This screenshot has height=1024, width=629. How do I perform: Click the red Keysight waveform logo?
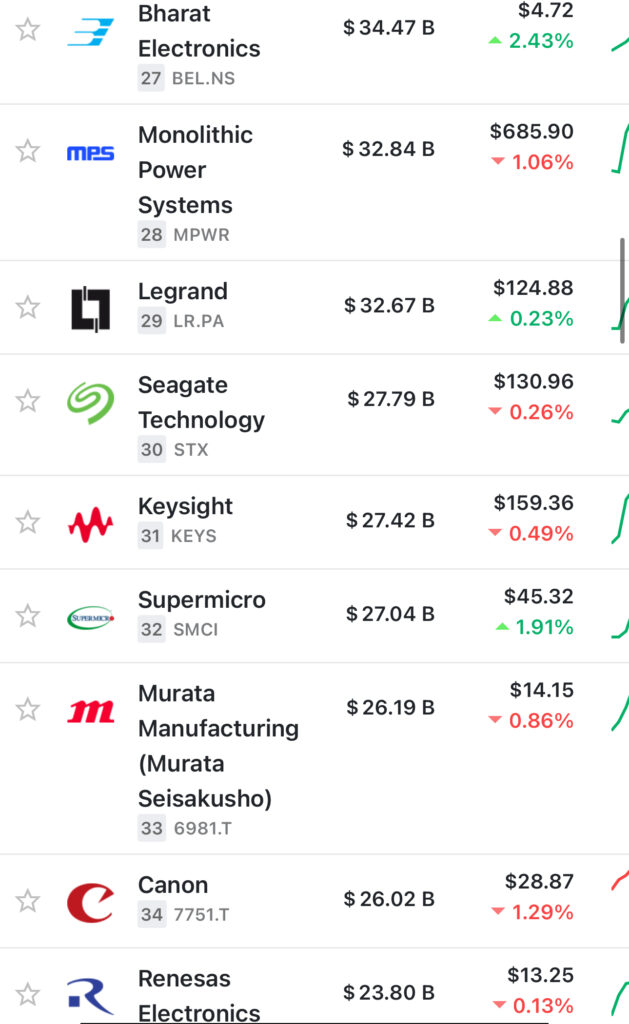90,522
